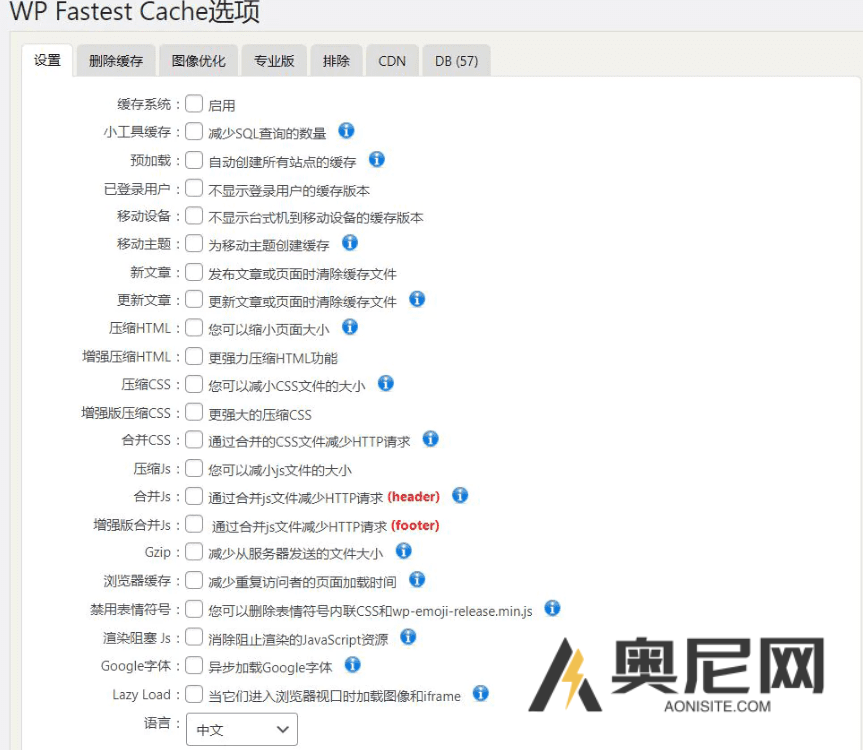
Task: Open info icon for Gzip option
Action: [403, 551]
